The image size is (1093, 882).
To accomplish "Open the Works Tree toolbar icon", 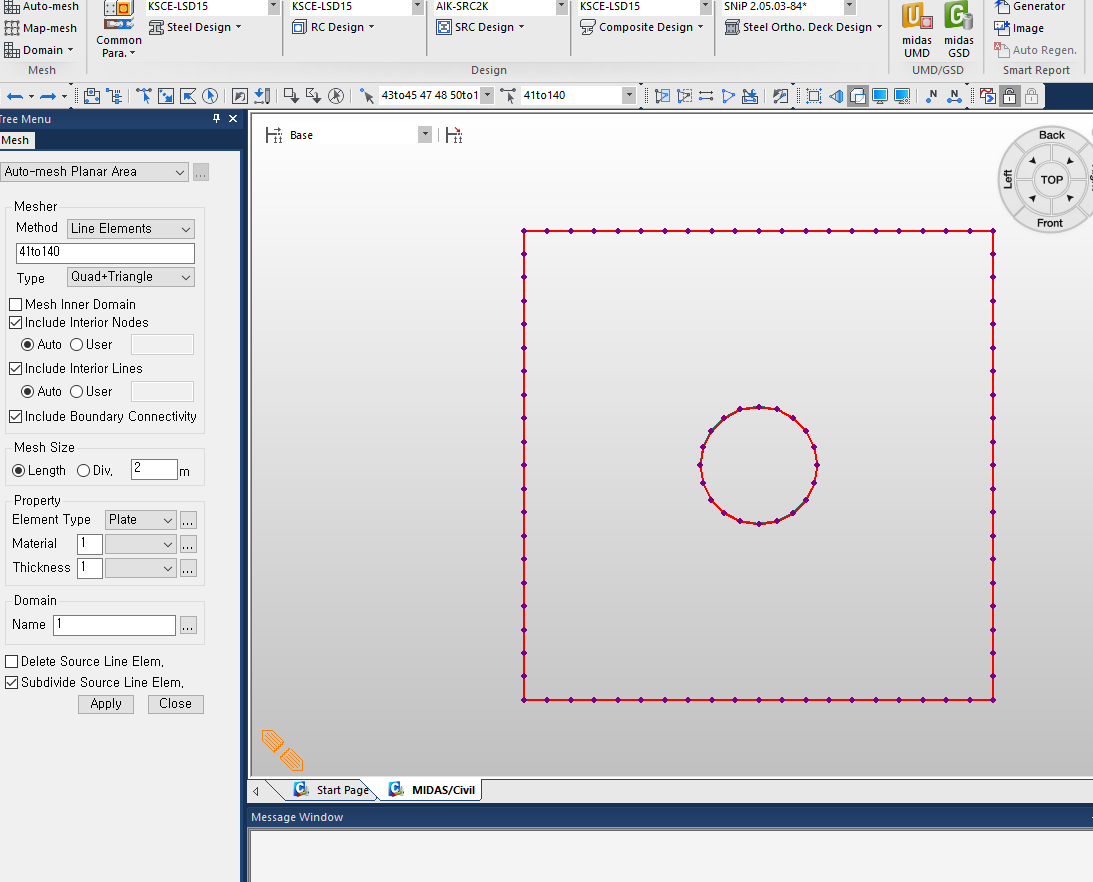I will tap(114, 96).
